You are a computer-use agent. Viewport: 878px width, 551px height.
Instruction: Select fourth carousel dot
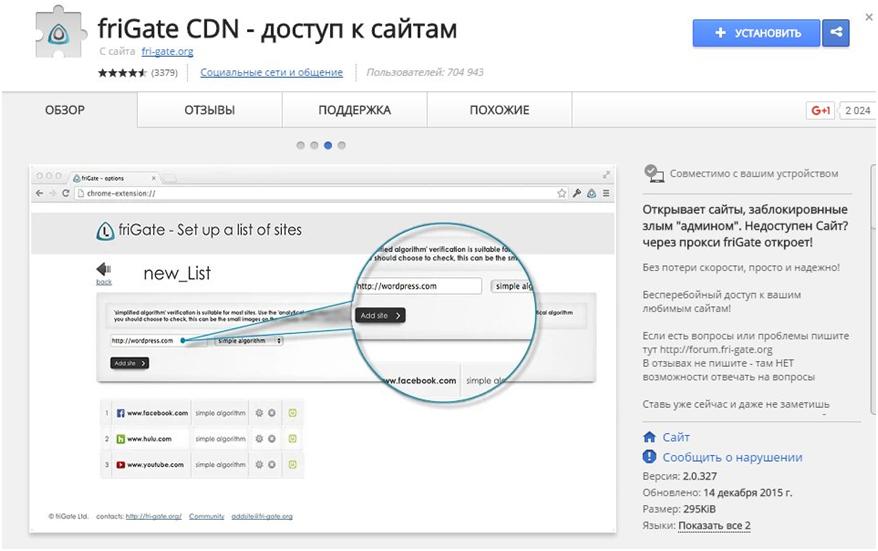point(342,146)
